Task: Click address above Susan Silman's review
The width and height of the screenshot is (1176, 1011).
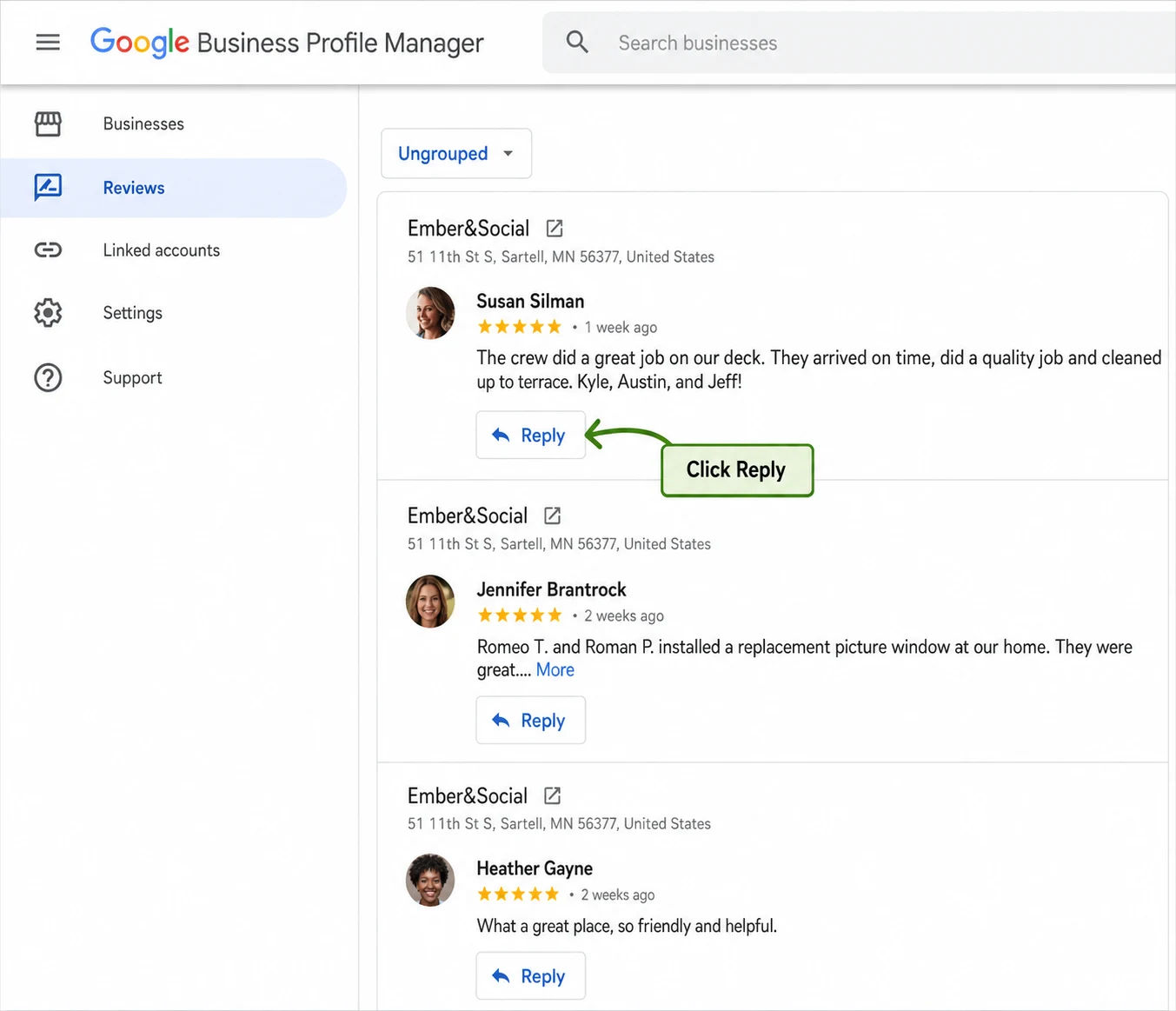Action: click(x=561, y=257)
